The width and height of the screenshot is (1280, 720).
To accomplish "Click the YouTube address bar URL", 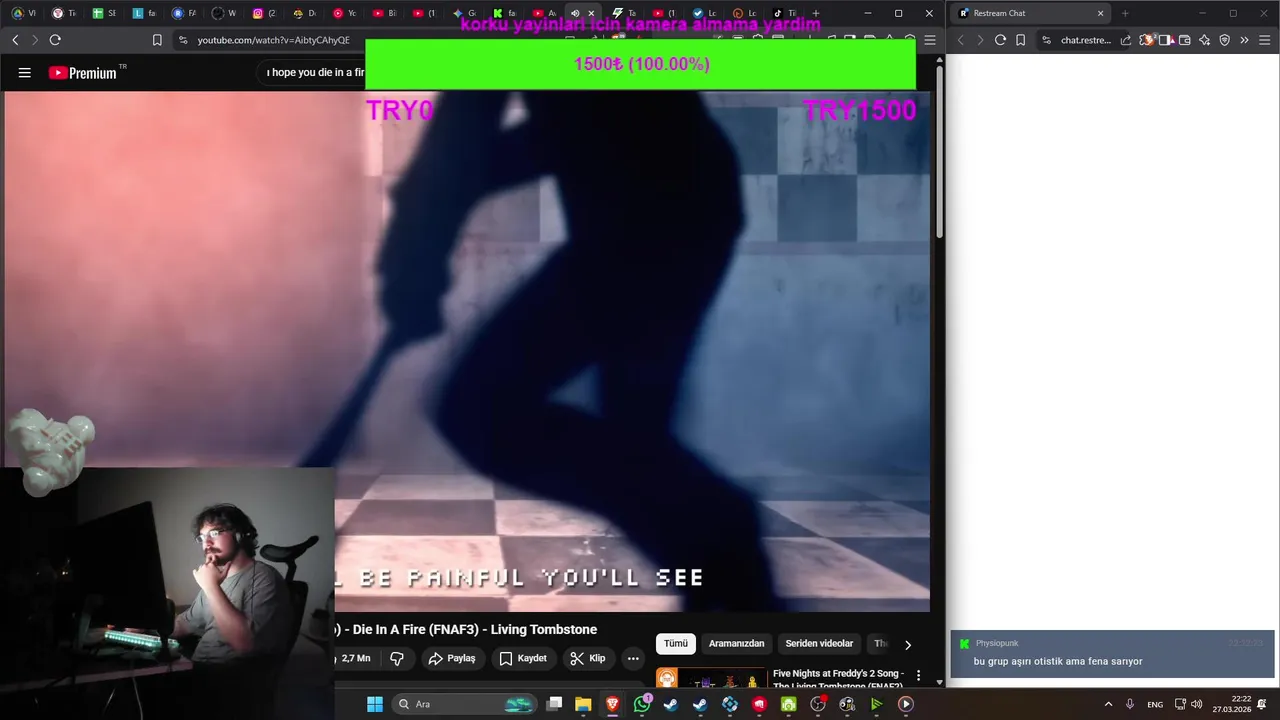I will pyautogui.click(x=273, y=40).
